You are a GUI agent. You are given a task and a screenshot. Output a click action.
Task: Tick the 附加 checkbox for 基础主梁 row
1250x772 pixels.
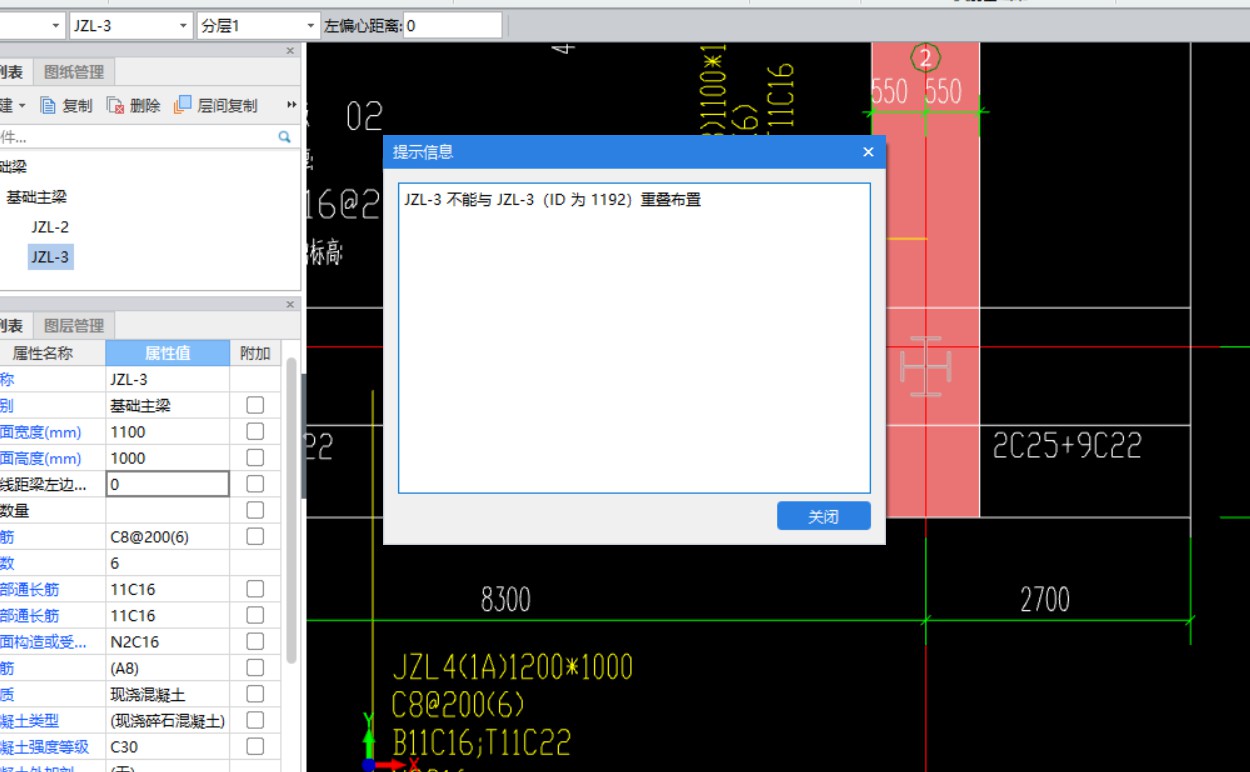[x=255, y=405]
